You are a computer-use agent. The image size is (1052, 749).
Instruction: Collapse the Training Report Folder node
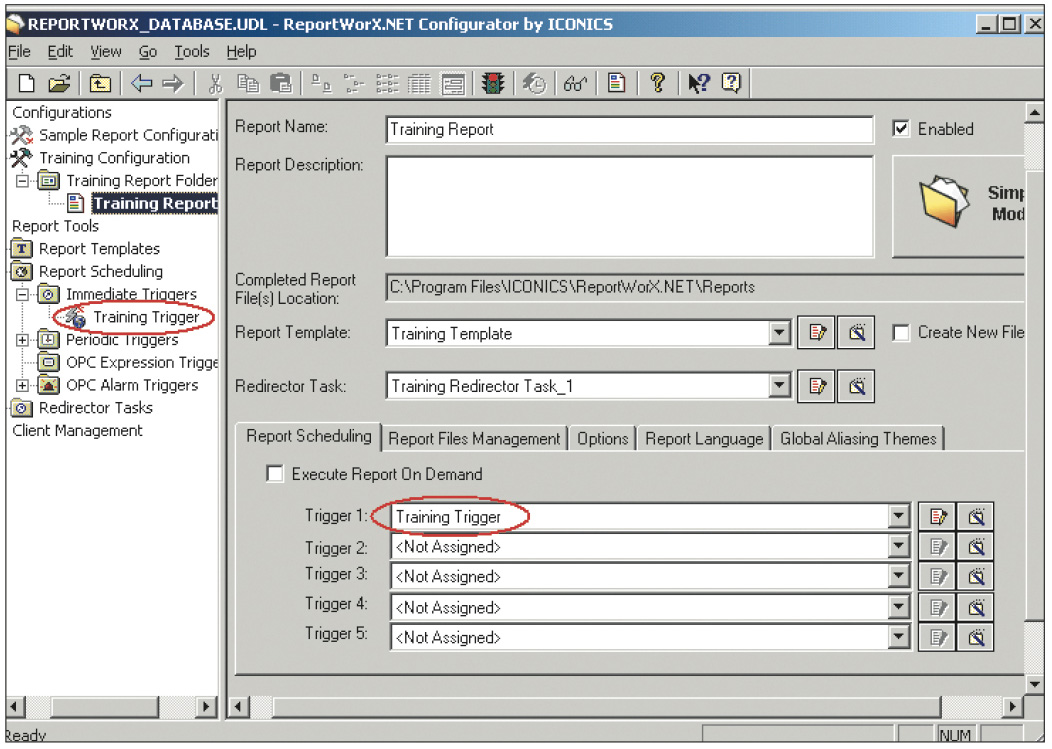click(x=22, y=181)
